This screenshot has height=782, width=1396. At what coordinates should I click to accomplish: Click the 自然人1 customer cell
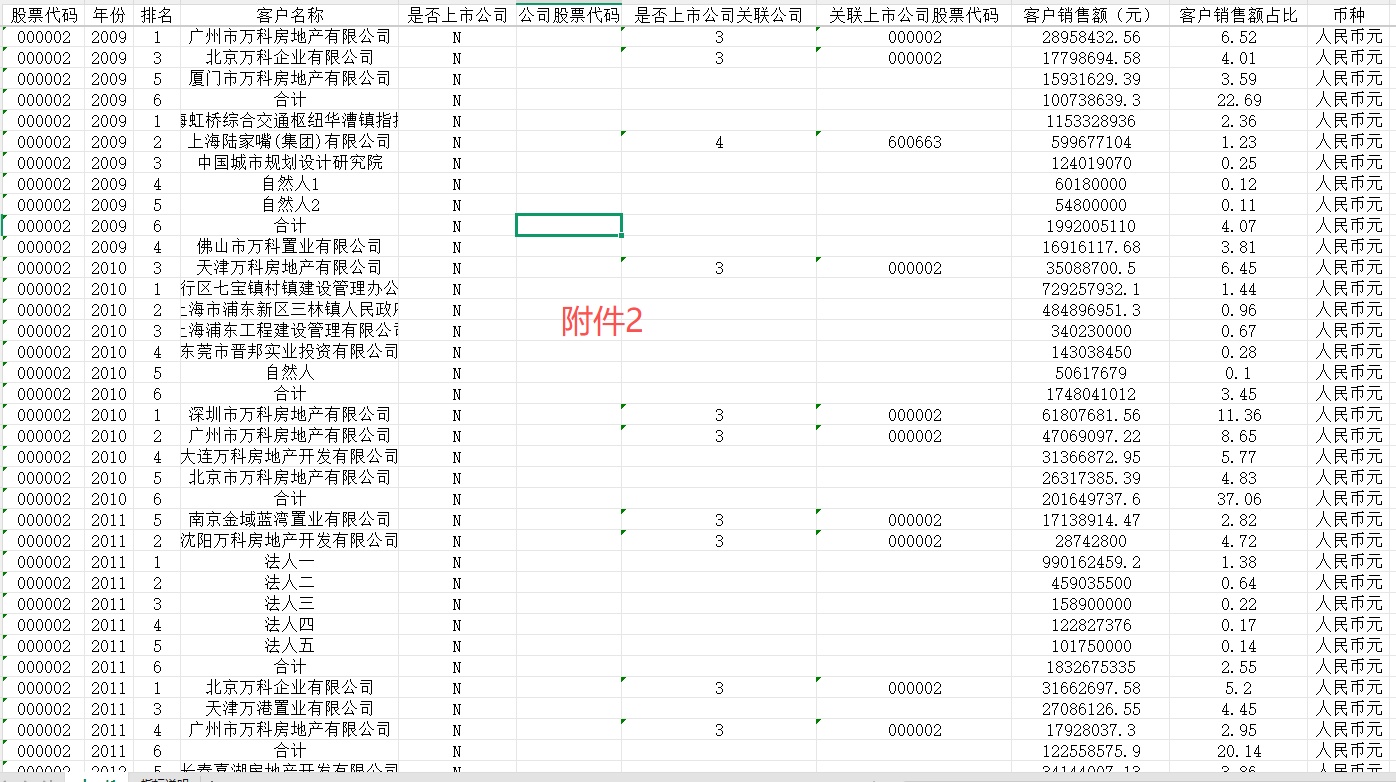(290, 184)
